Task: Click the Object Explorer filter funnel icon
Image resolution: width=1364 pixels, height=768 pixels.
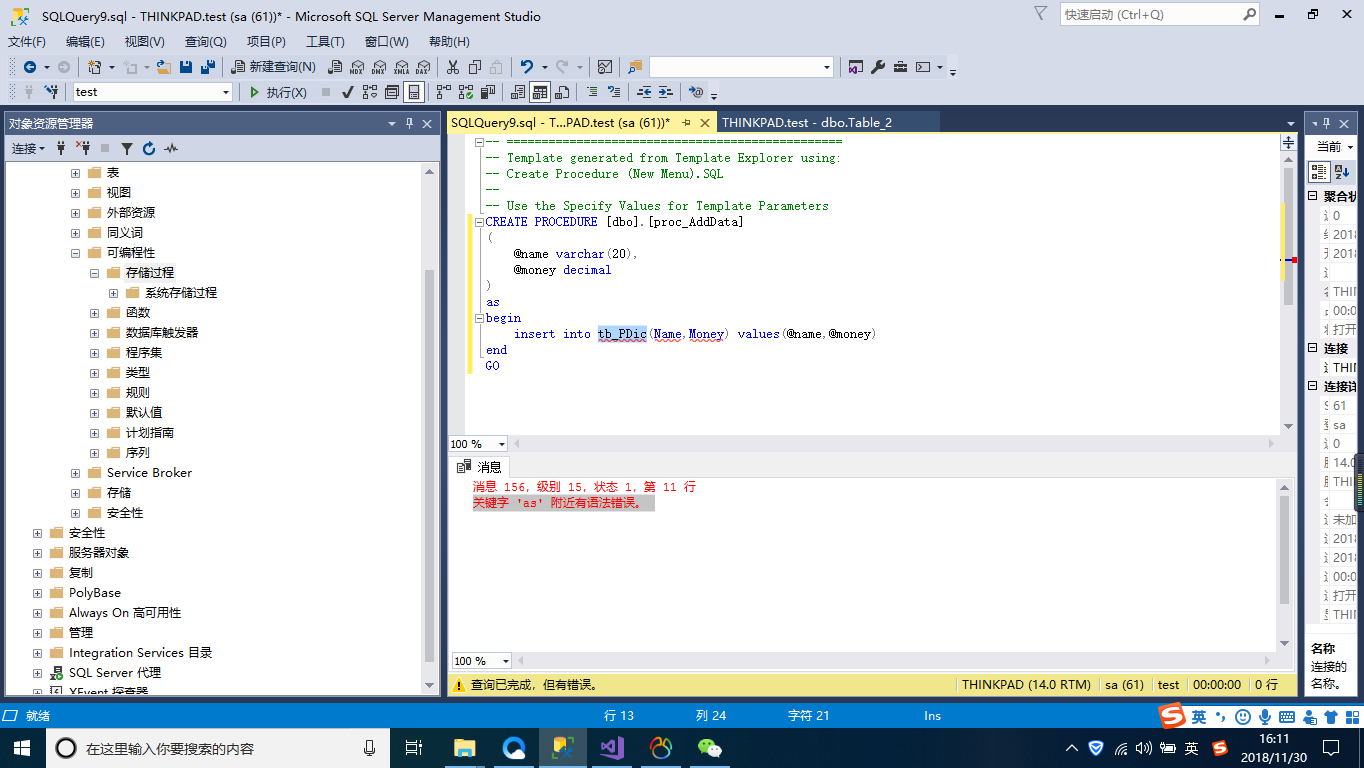Action: coord(127,148)
